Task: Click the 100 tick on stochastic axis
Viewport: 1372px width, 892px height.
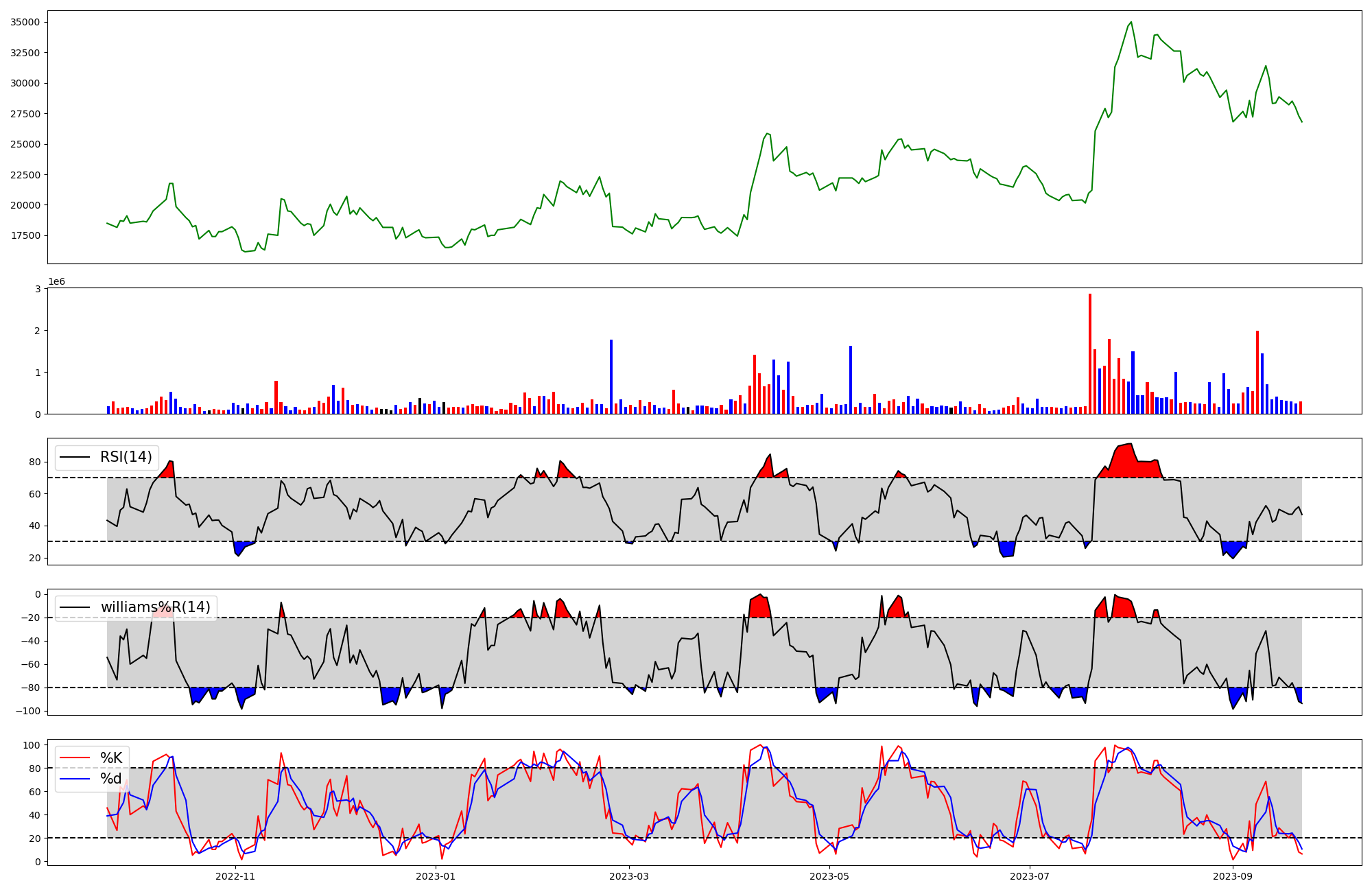Action: click(x=32, y=745)
